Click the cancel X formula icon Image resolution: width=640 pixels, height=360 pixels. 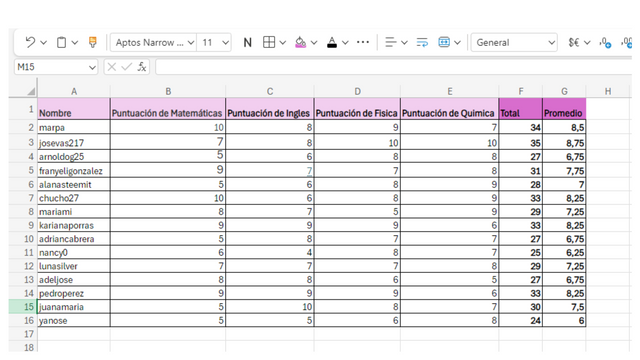111,67
